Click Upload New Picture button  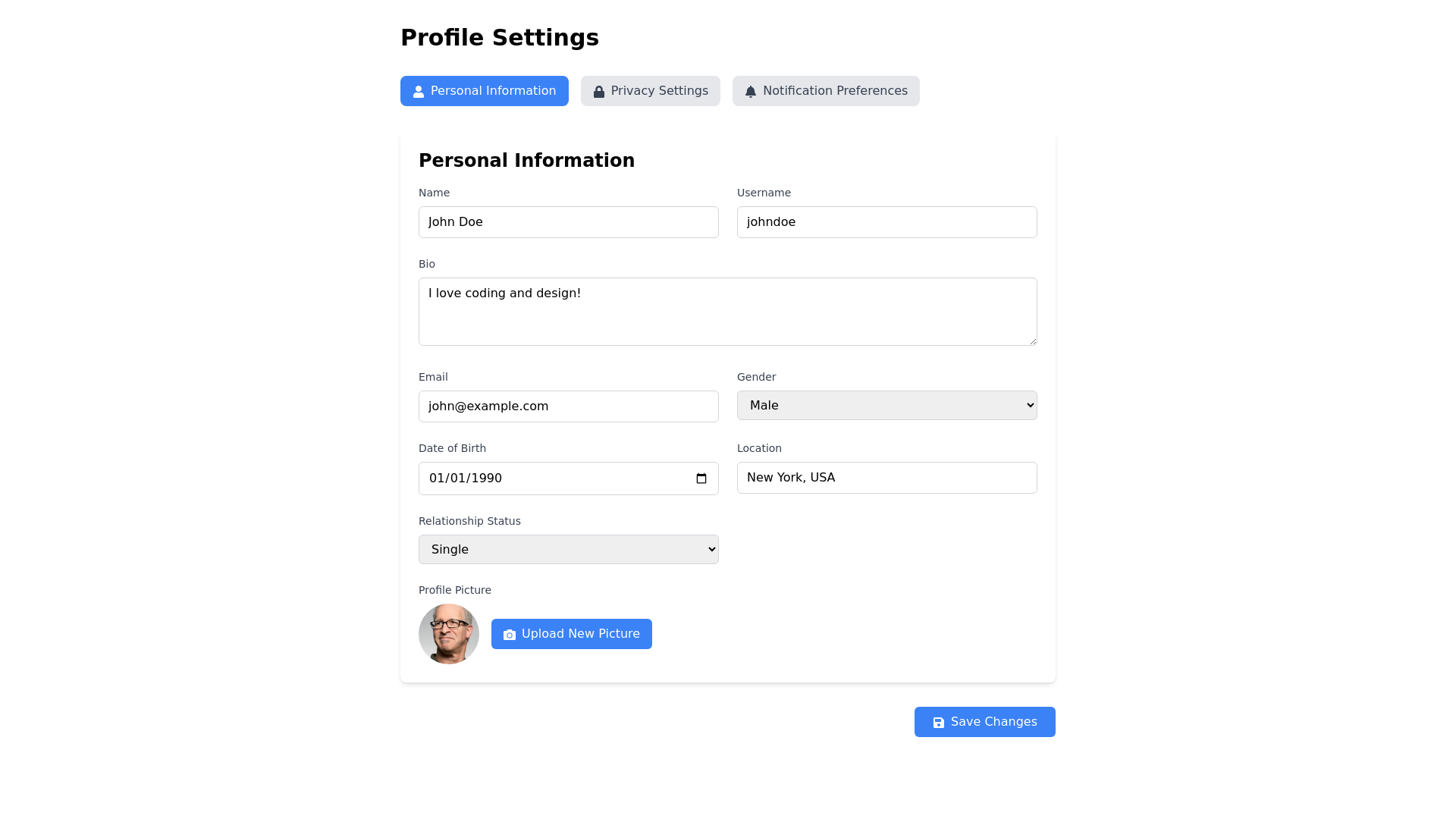(x=571, y=634)
